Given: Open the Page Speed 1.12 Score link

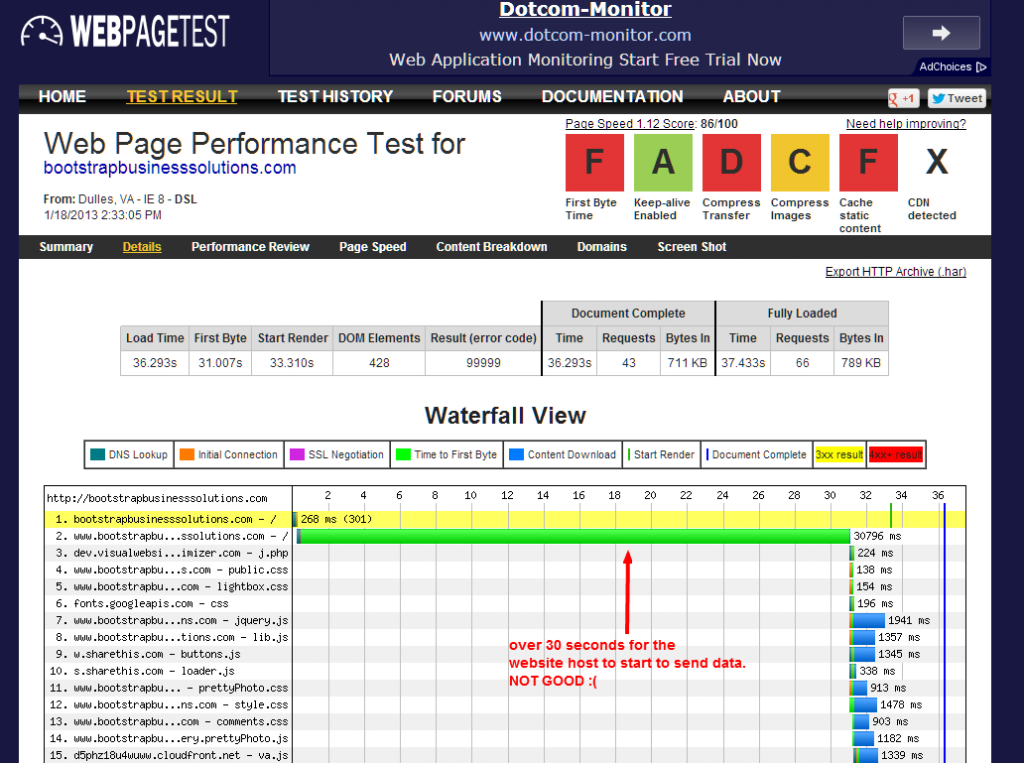Looking at the screenshot, I should pyautogui.click(x=630, y=123).
